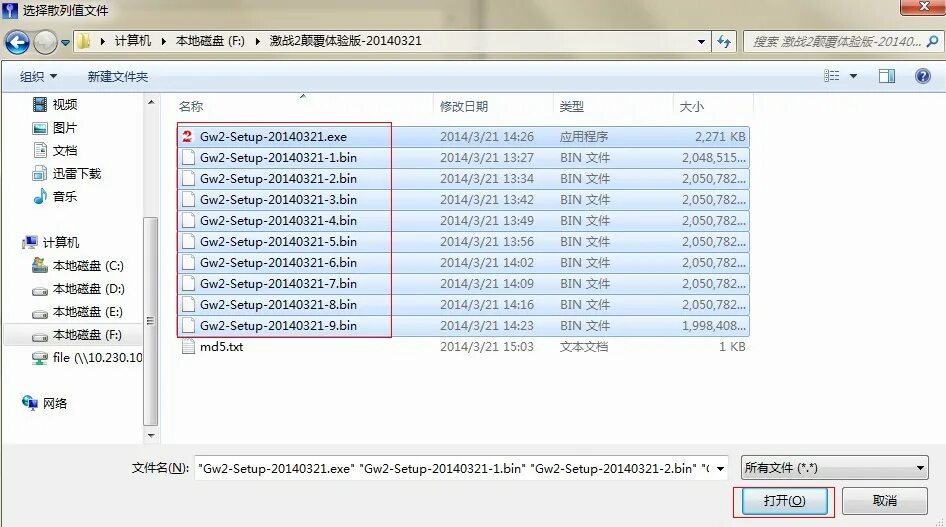Screen dimensions: 946x527
Task: Click 新建文件夹 button
Action: pyautogui.click(x=118, y=77)
